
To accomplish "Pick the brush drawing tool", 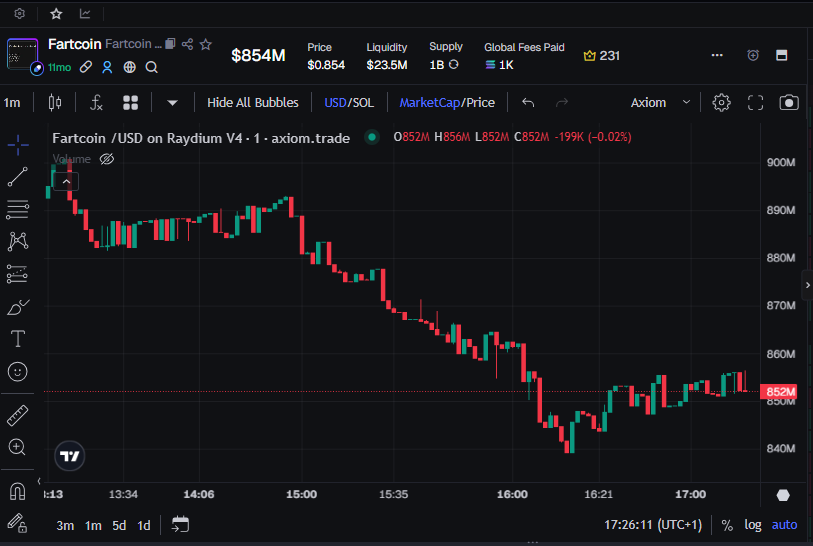I will pyautogui.click(x=18, y=307).
